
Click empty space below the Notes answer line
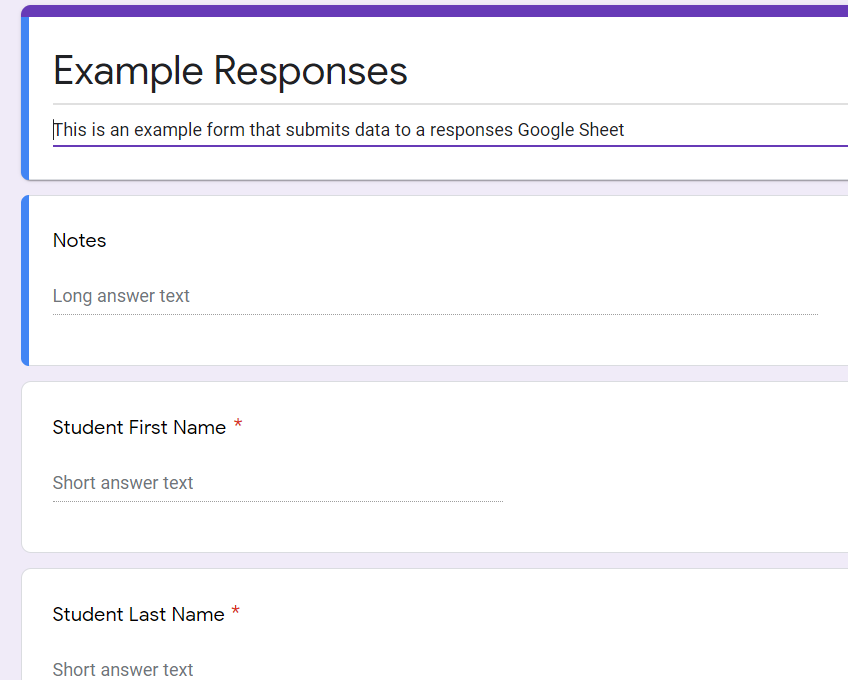point(433,341)
